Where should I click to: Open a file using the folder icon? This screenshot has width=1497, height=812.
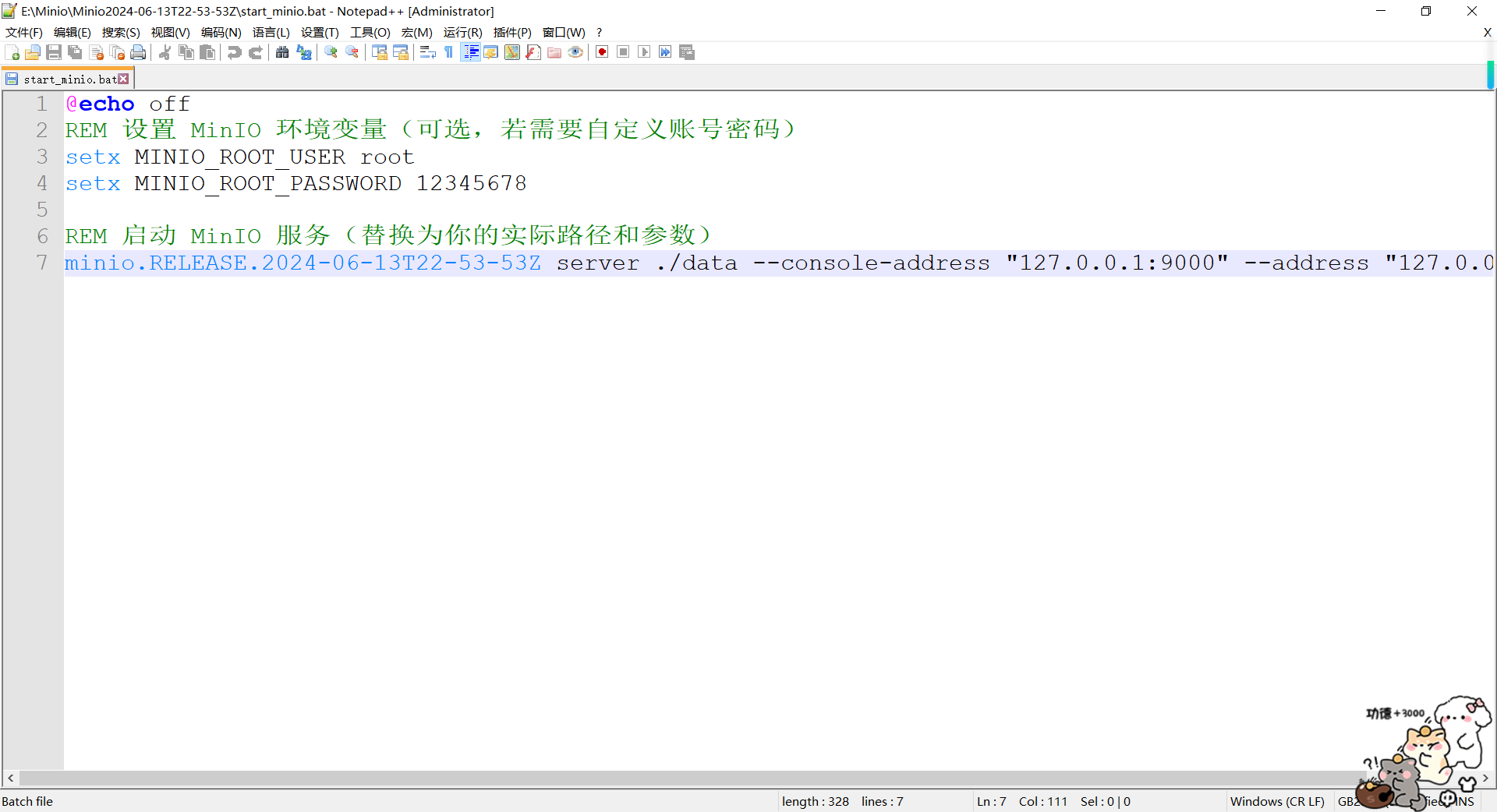[x=33, y=52]
